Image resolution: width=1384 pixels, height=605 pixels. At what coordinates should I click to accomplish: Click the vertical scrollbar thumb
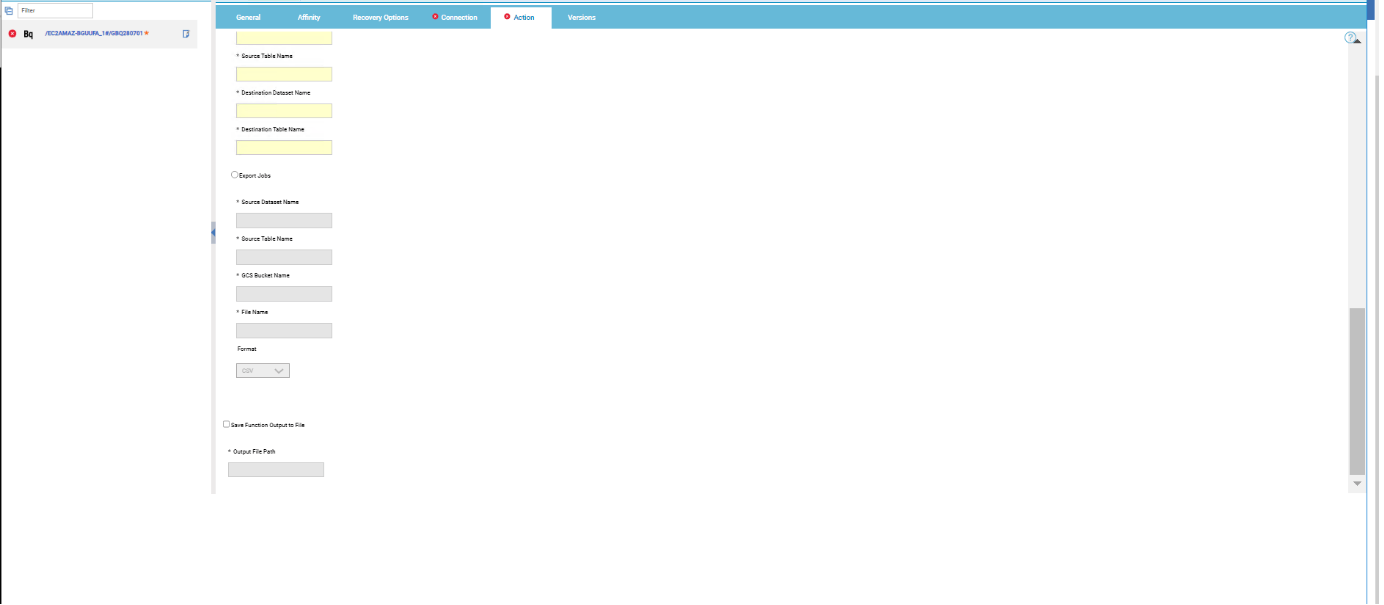pos(1356,390)
